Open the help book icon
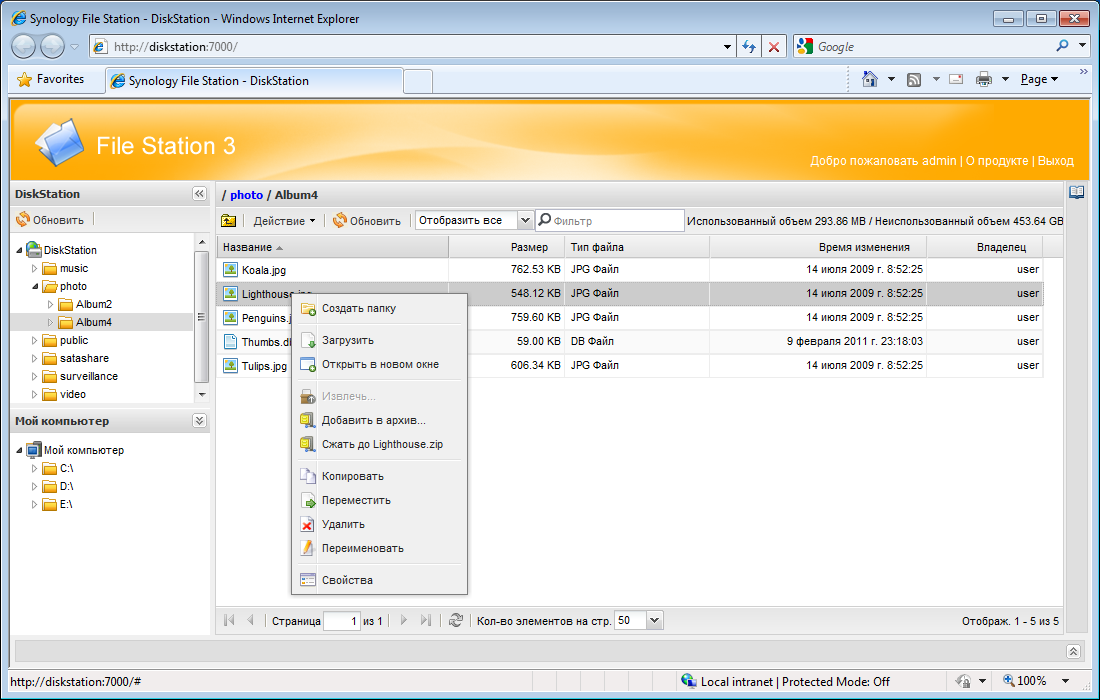 (x=1076, y=192)
